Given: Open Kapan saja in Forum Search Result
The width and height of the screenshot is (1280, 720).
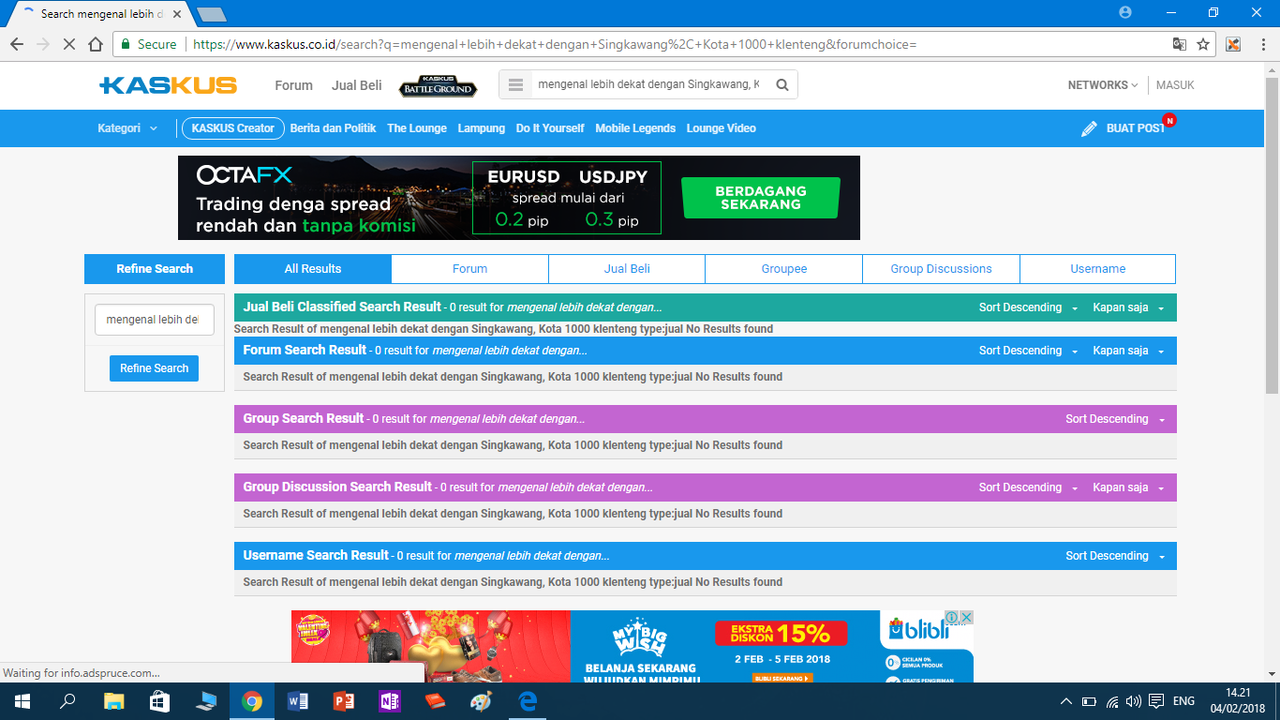Looking at the screenshot, I should tap(1129, 351).
